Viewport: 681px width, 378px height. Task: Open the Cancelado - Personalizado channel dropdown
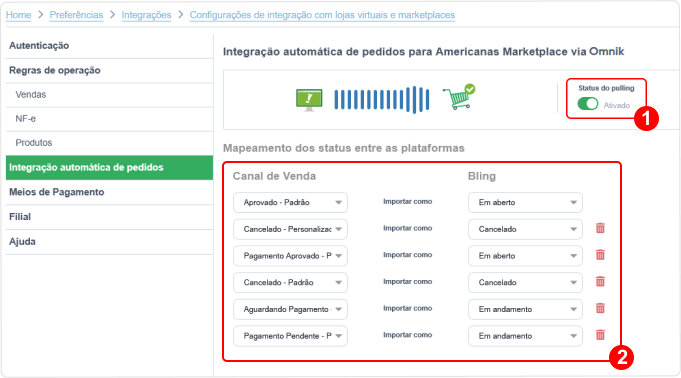(x=290, y=229)
